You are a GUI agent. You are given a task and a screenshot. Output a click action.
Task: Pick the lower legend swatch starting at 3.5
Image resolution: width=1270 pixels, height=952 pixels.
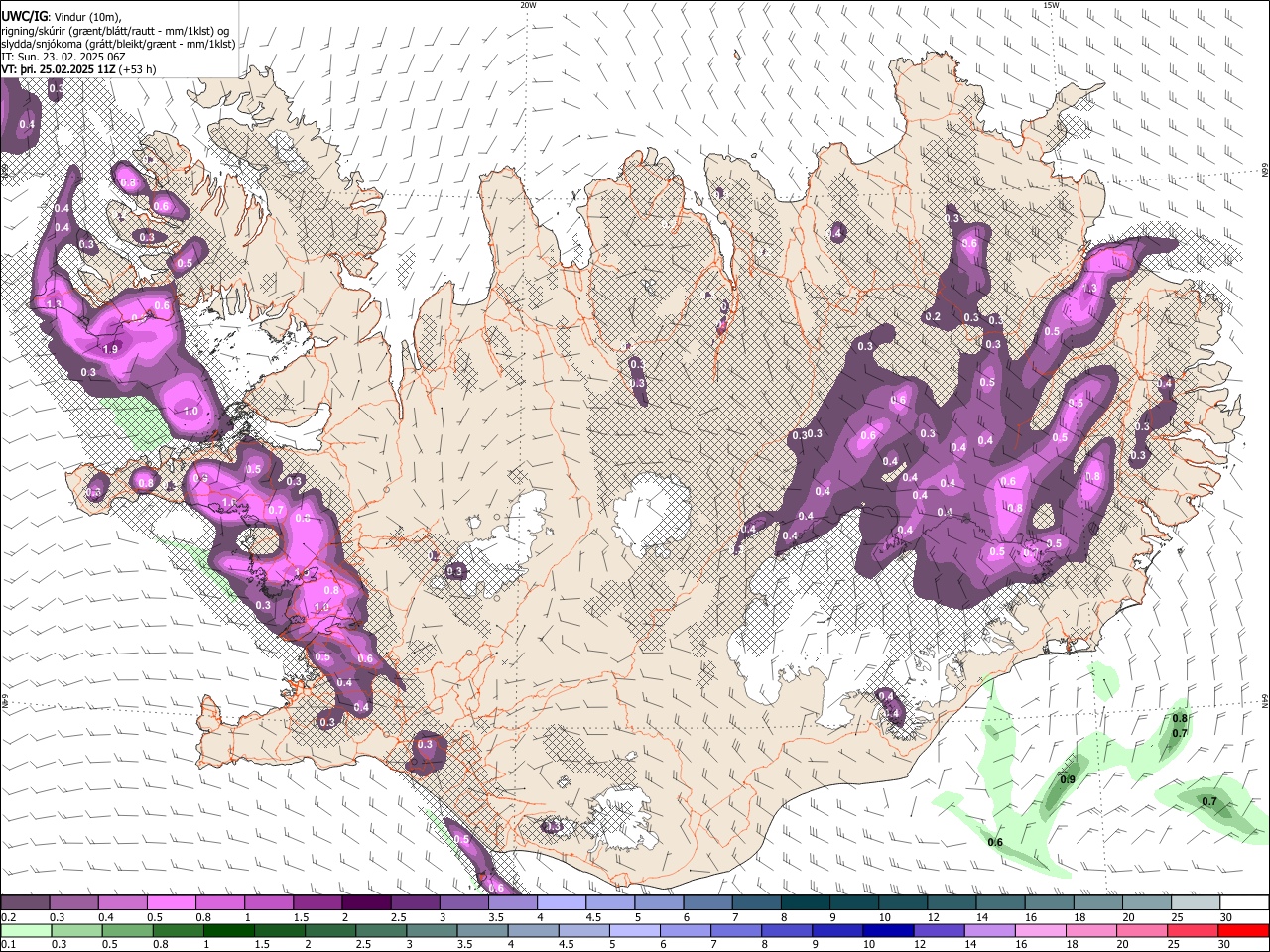coord(482,931)
